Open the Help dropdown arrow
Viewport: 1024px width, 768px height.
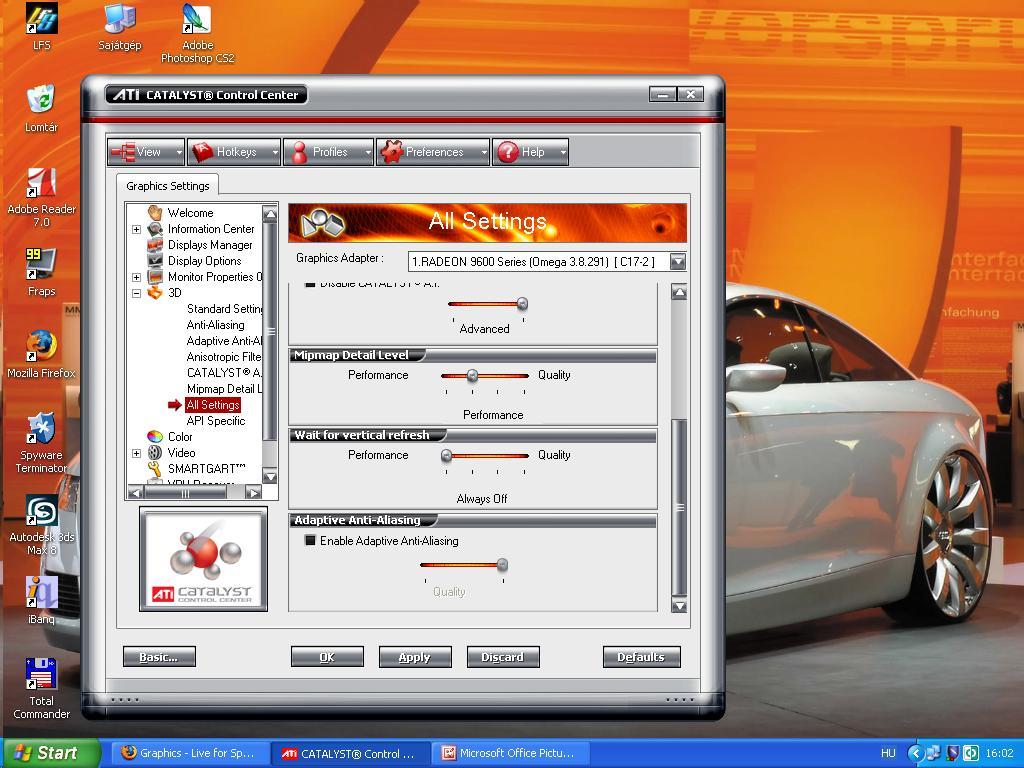pyautogui.click(x=563, y=152)
